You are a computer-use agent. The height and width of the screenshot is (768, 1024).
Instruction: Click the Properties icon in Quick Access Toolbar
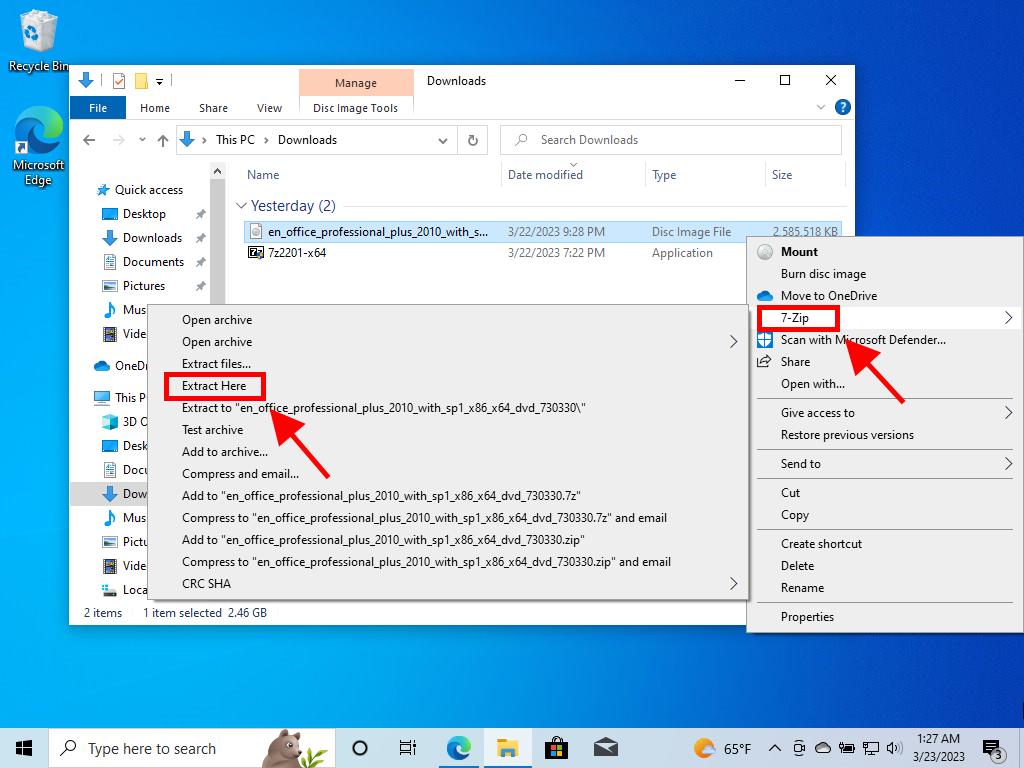(x=119, y=81)
